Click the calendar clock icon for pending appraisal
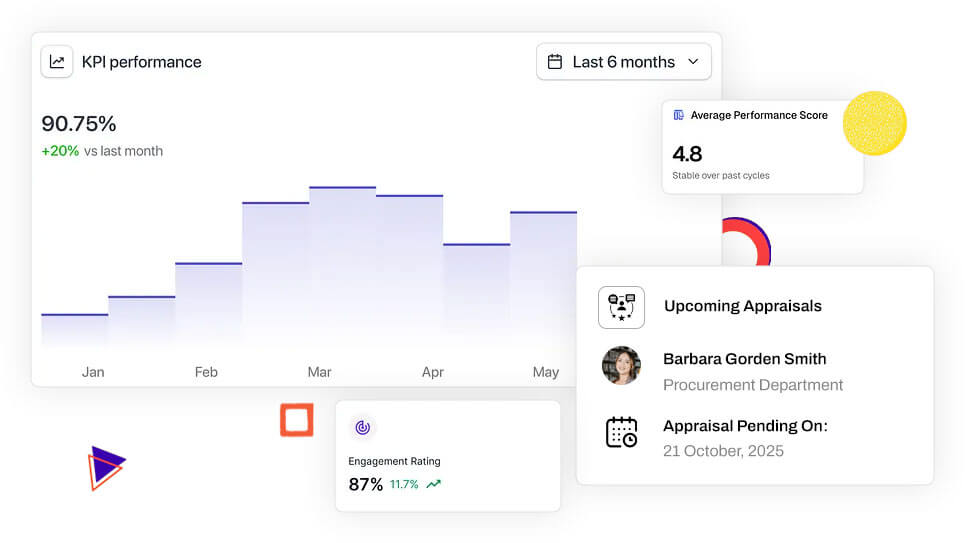Image resolution: width=970 pixels, height=543 pixels. pos(621,432)
